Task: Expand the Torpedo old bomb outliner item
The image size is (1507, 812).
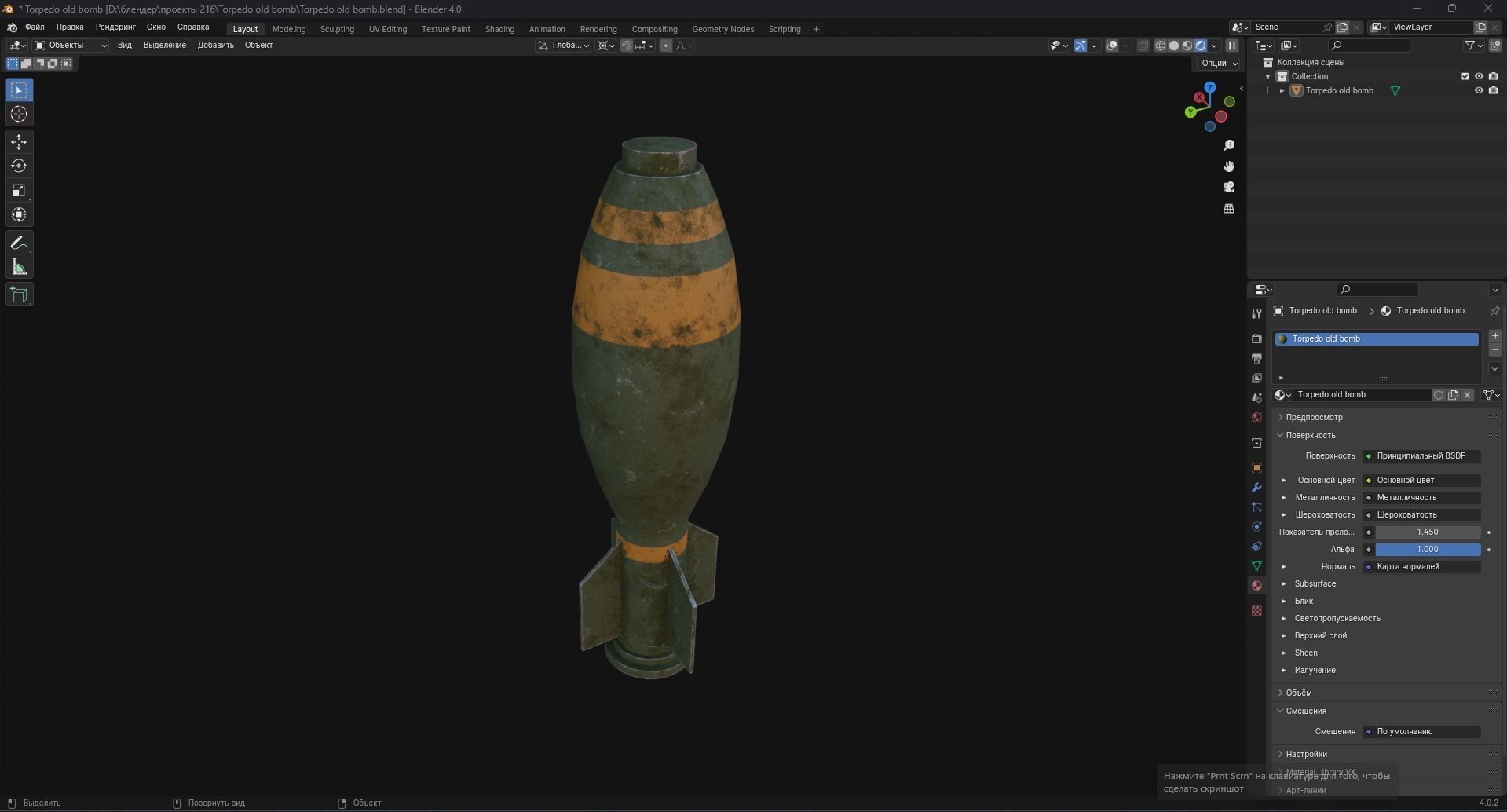Action: click(x=1282, y=90)
